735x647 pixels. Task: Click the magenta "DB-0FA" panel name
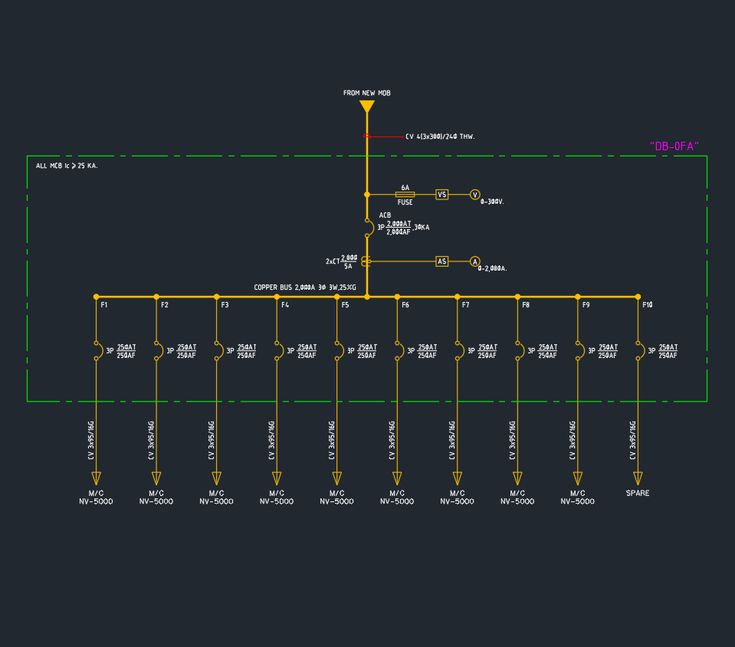[x=675, y=146]
